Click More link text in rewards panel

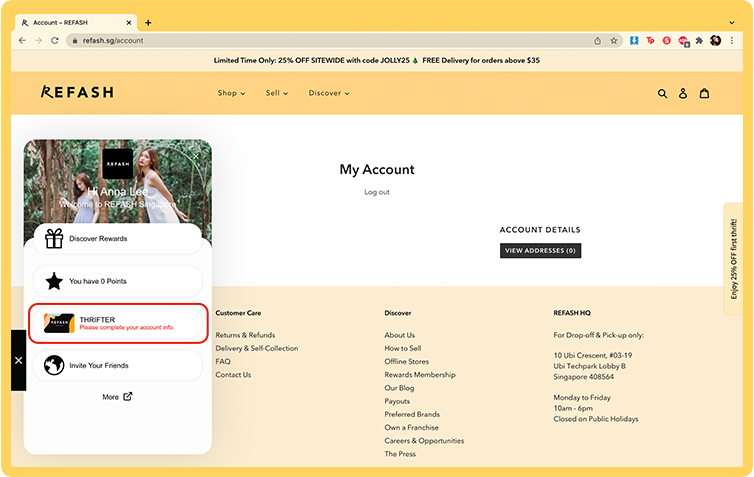[x=110, y=397]
